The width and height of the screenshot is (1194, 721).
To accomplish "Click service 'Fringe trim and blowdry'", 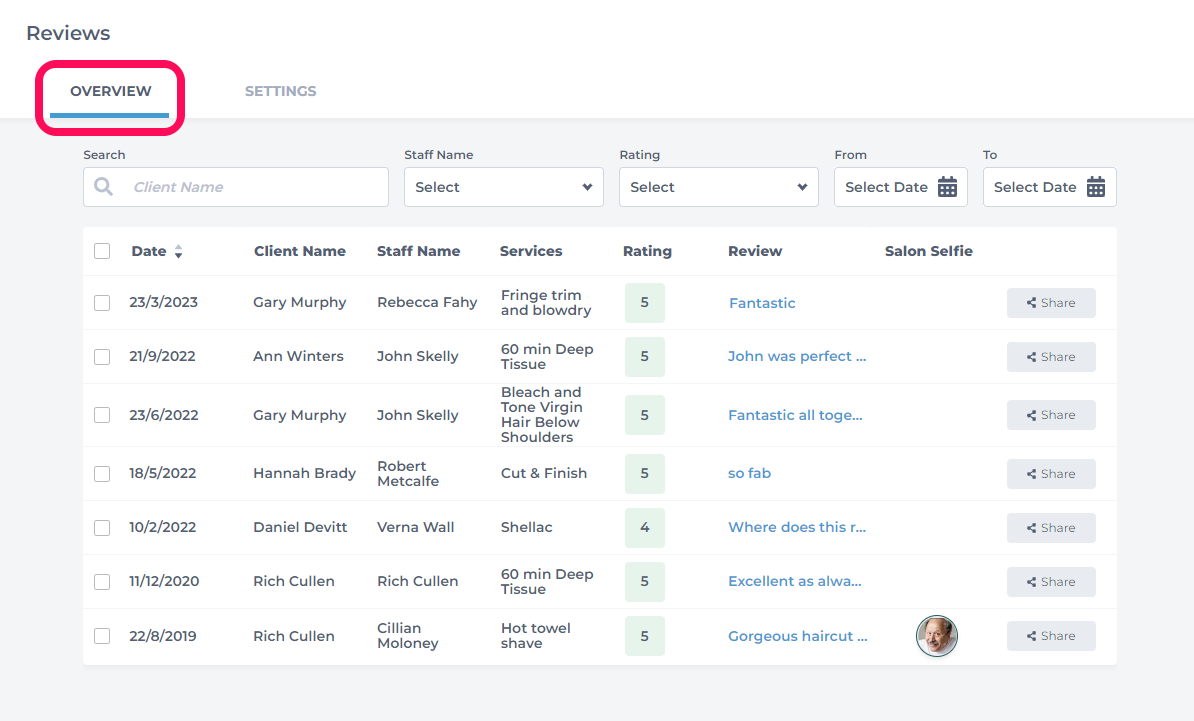I will pyautogui.click(x=545, y=302).
